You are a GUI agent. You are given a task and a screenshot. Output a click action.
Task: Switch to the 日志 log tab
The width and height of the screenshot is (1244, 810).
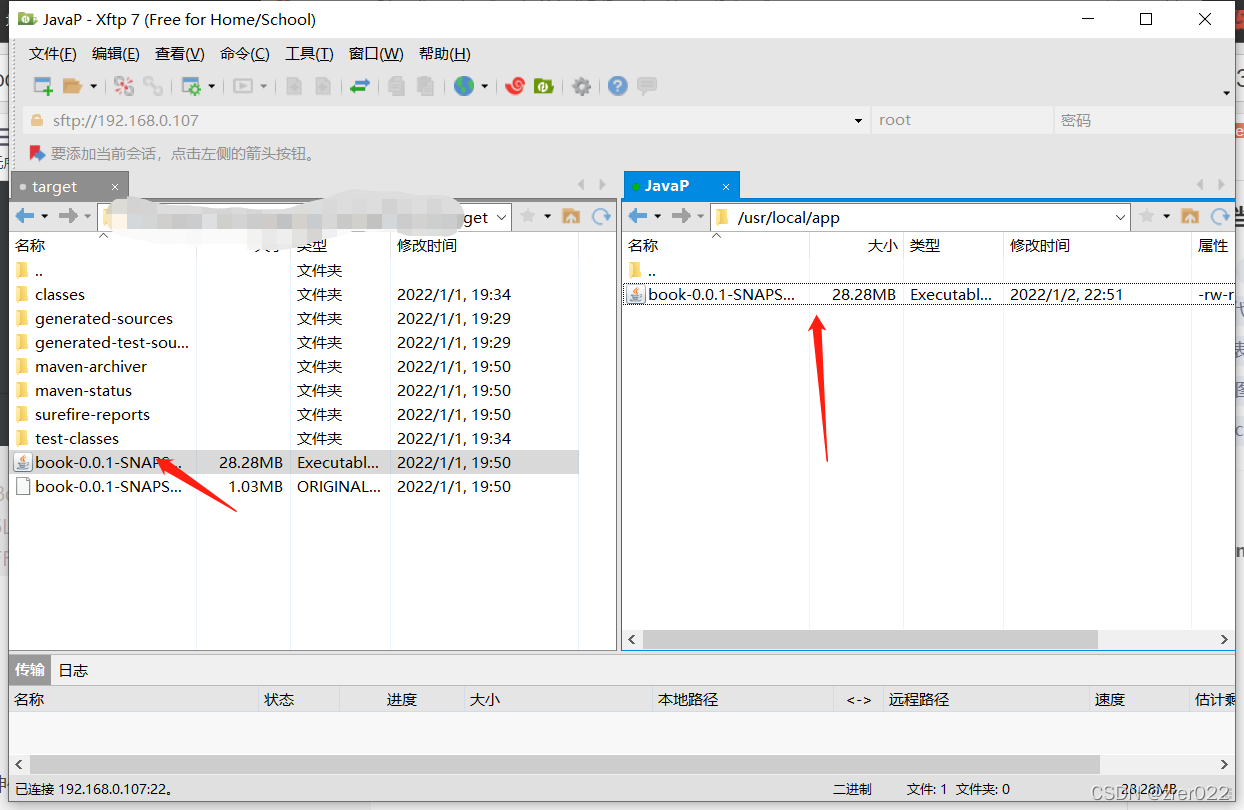pos(73,670)
